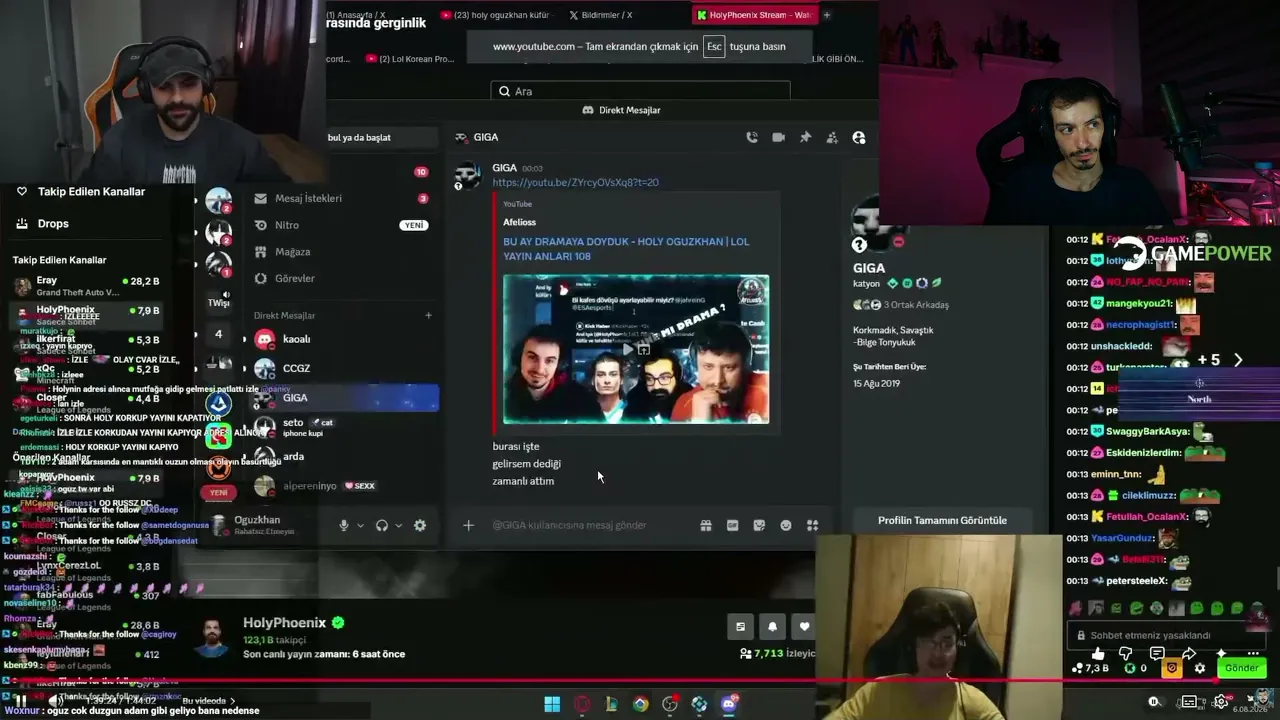Open the Nitro page

[341, 225]
